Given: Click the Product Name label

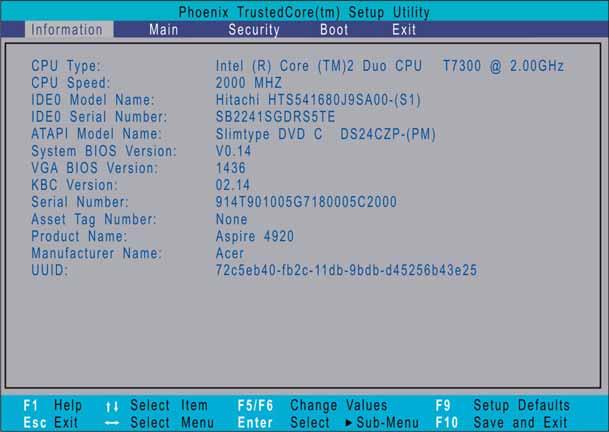Looking at the screenshot, I should pos(79,236).
